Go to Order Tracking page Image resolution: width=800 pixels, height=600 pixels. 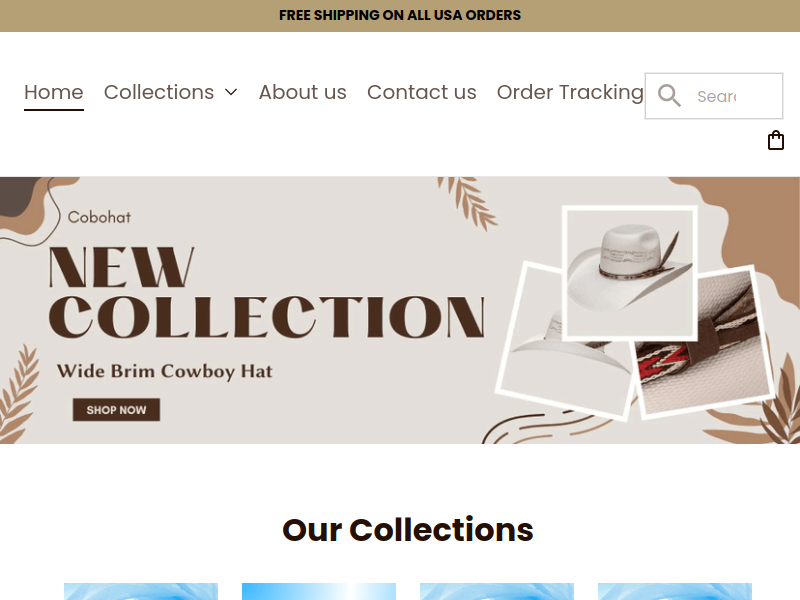[x=570, y=92]
